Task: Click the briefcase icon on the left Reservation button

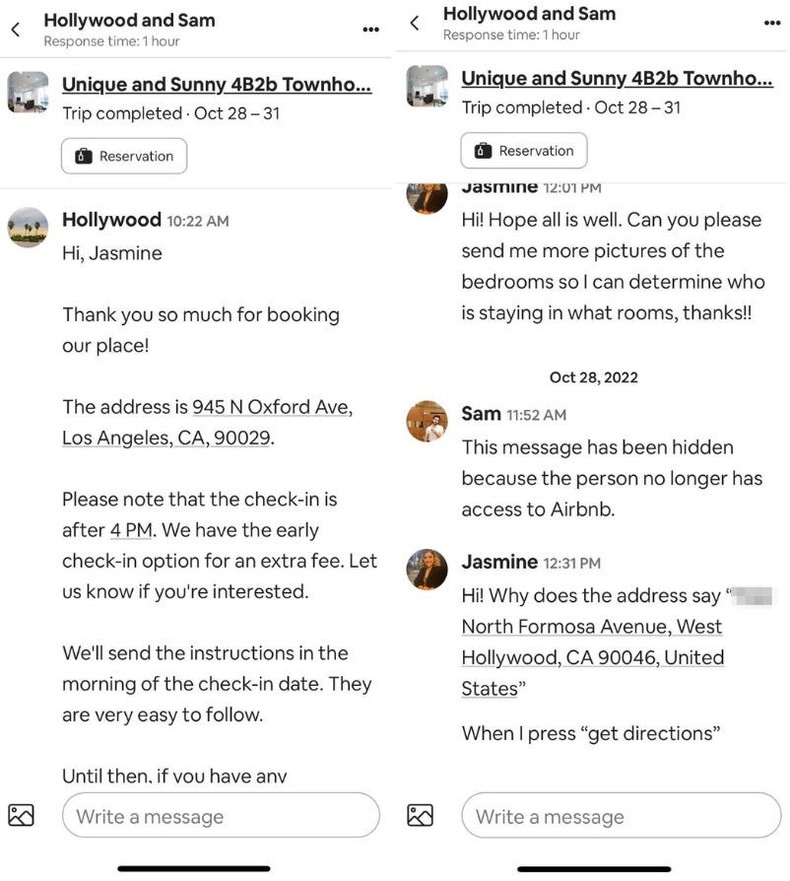Action: [x=83, y=156]
